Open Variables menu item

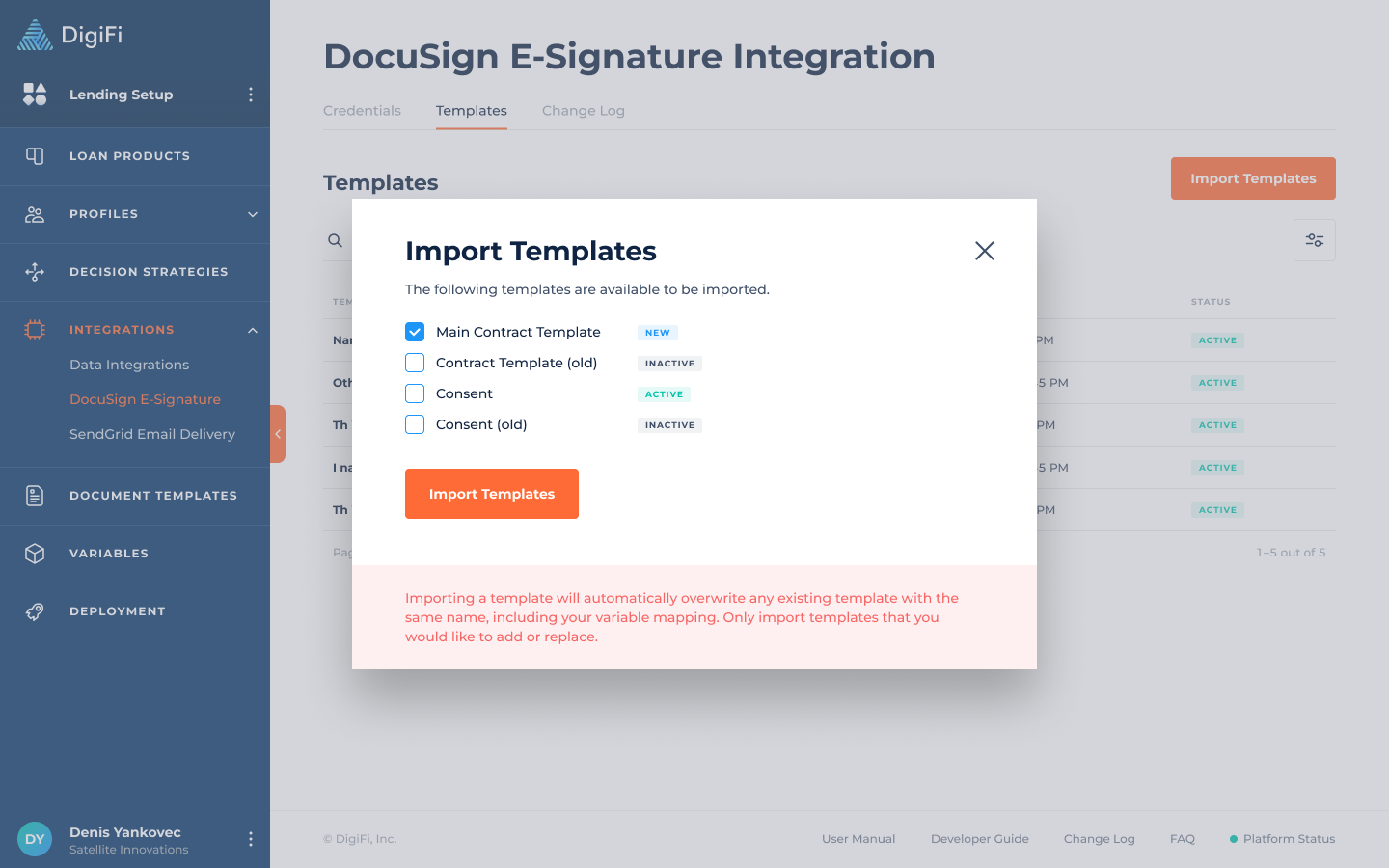click(x=135, y=554)
